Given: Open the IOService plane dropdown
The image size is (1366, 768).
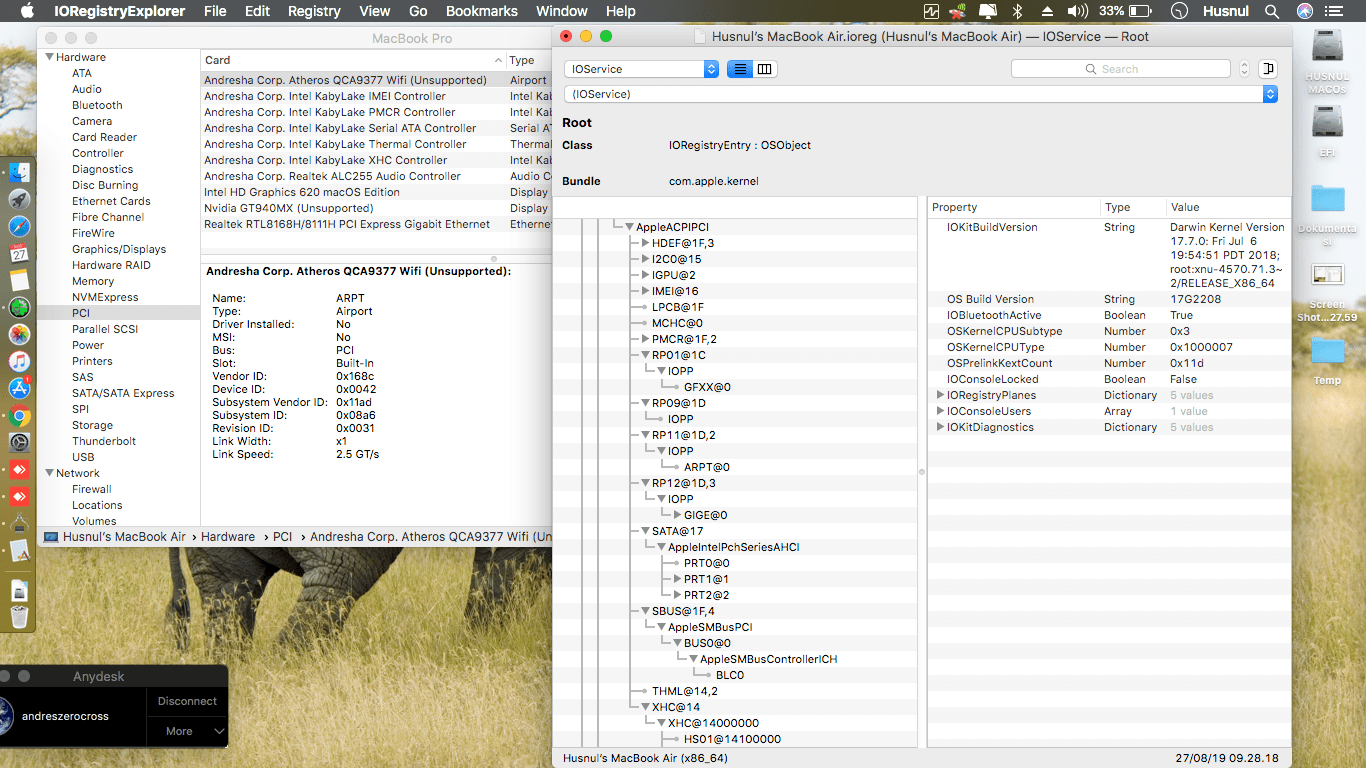Looking at the screenshot, I should [x=642, y=69].
